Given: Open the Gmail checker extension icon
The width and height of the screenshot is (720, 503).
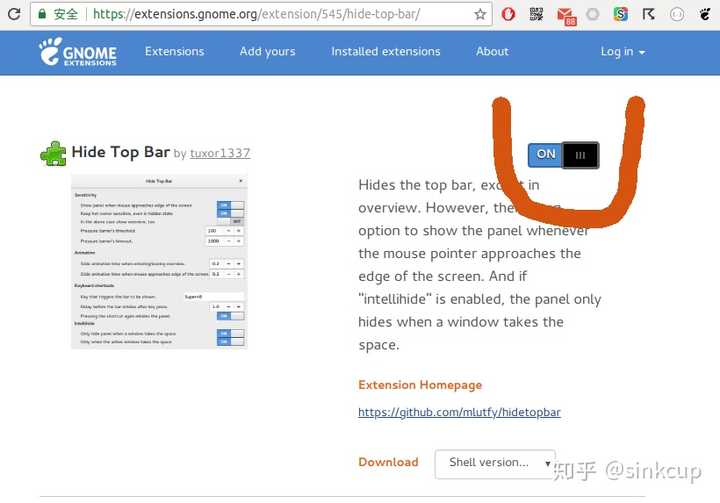Looking at the screenshot, I should pos(566,16).
